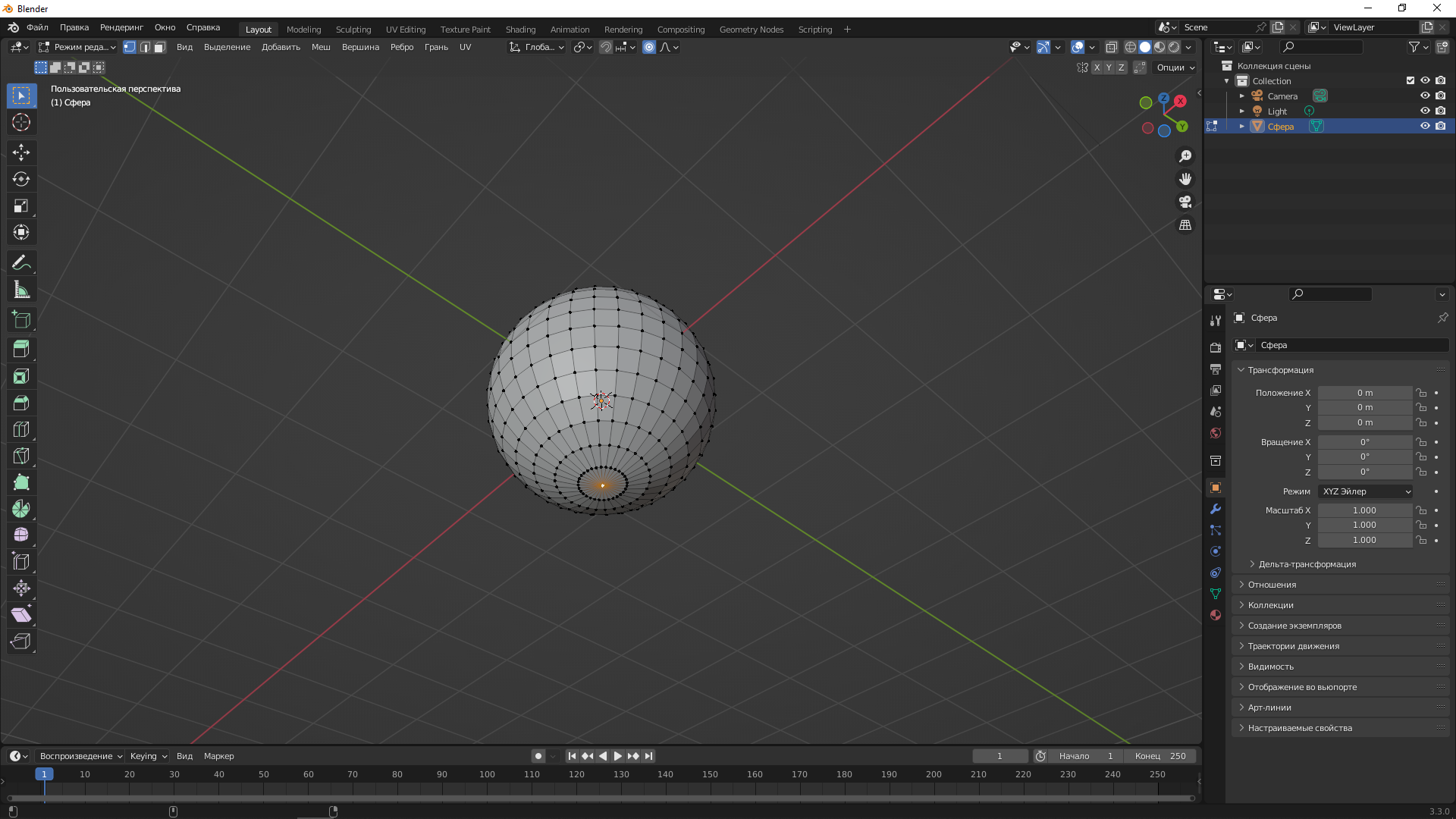The image size is (1456, 819).
Task: Collapse the Трансформация panel
Action: click(x=1280, y=370)
